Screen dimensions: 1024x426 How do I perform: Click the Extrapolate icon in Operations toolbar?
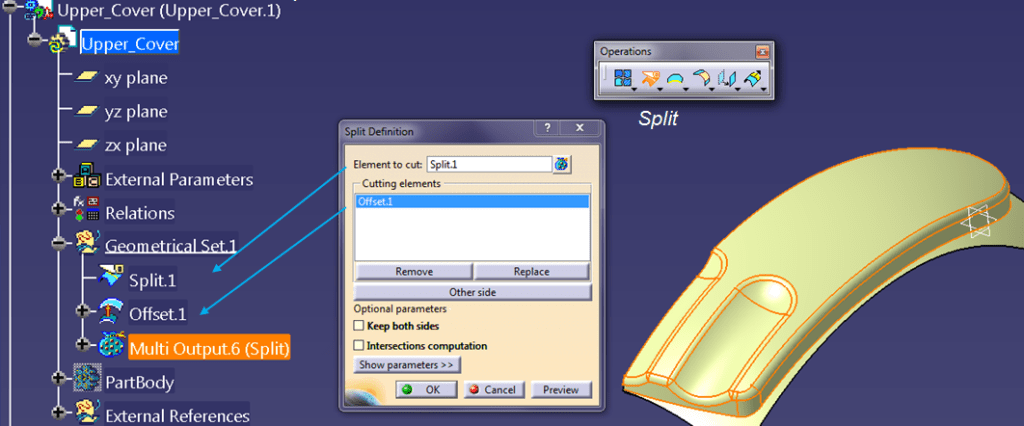(x=753, y=78)
